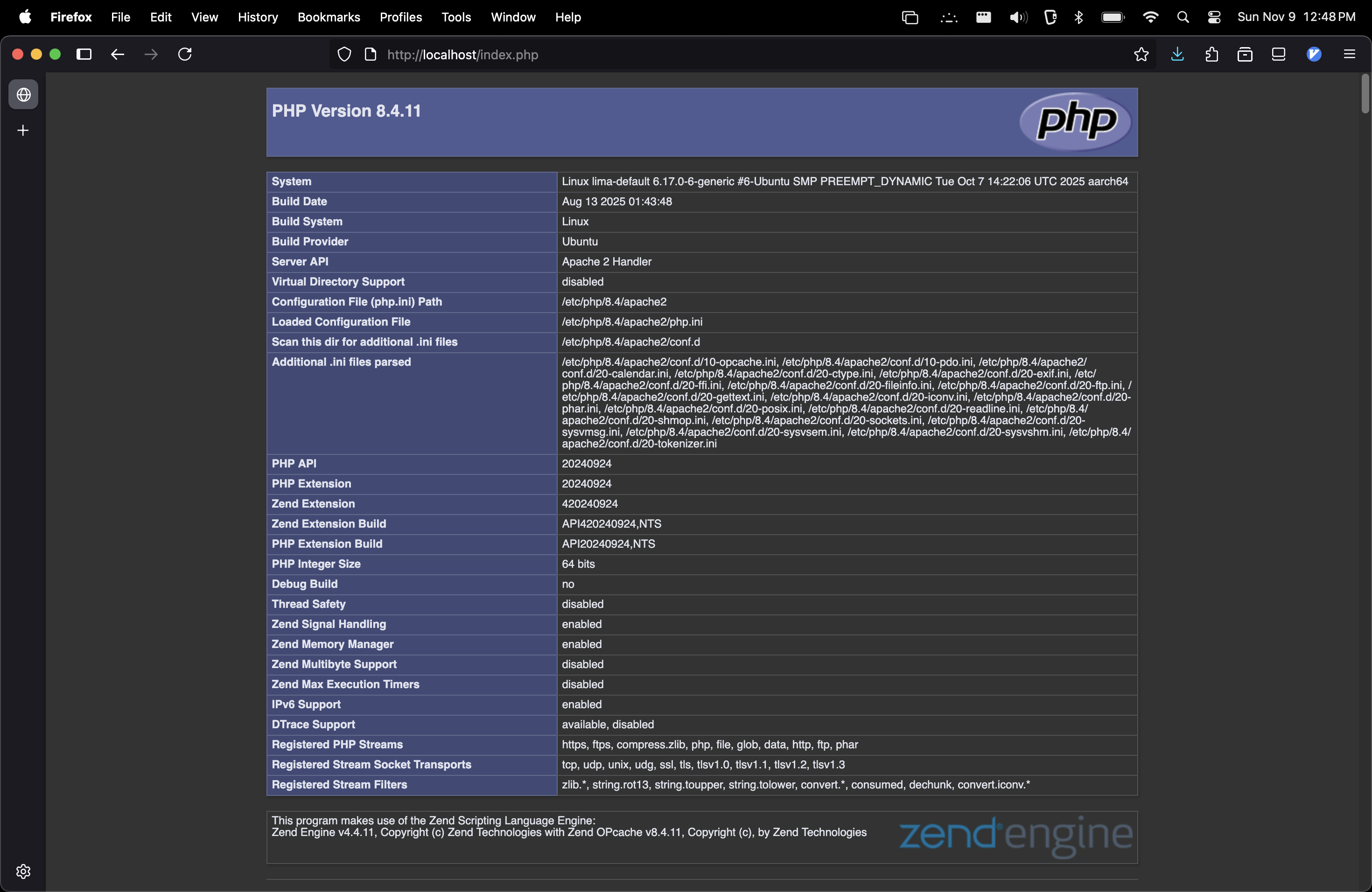Click the site information page icon
The height and width of the screenshot is (892, 1372).
[x=371, y=54]
